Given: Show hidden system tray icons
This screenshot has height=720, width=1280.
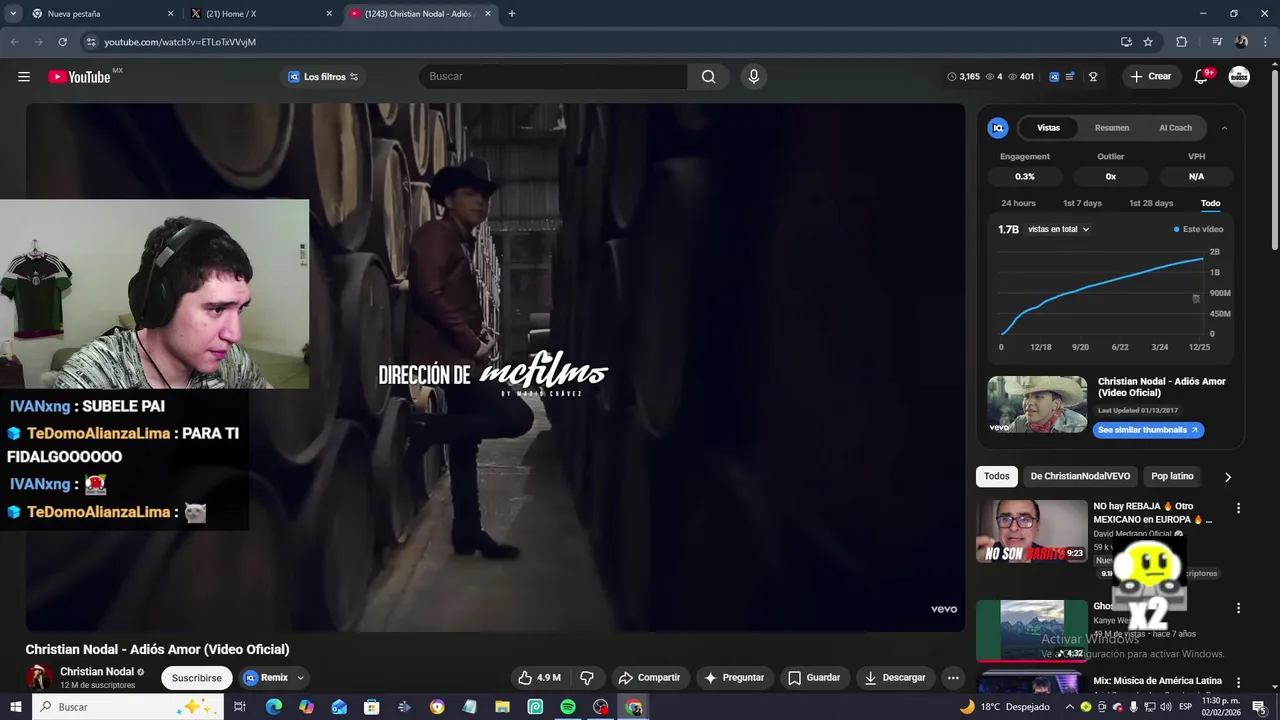Looking at the screenshot, I should pyautogui.click(x=1070, y=707).
